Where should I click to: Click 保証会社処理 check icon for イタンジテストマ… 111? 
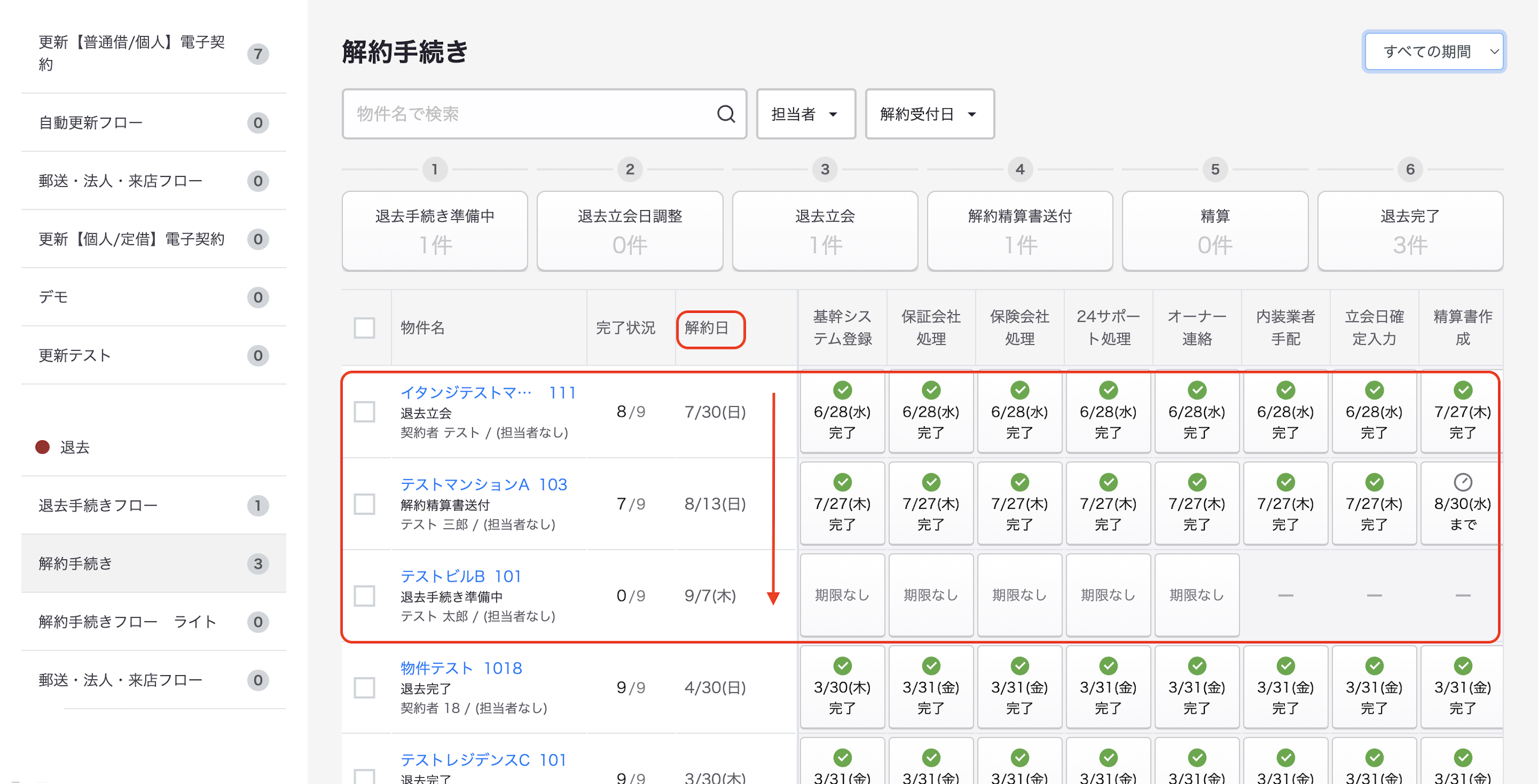(931, 390)
